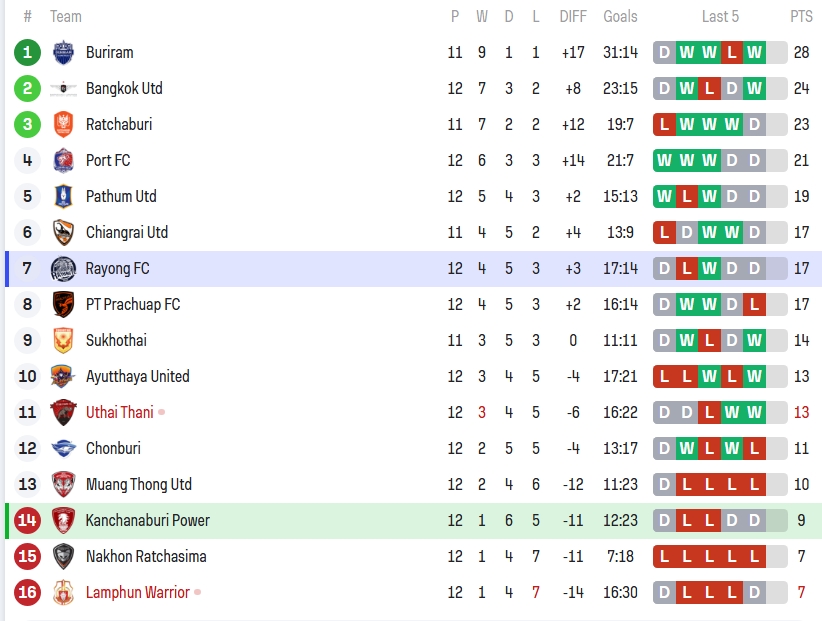Sort table by the PTS column header

801,16
